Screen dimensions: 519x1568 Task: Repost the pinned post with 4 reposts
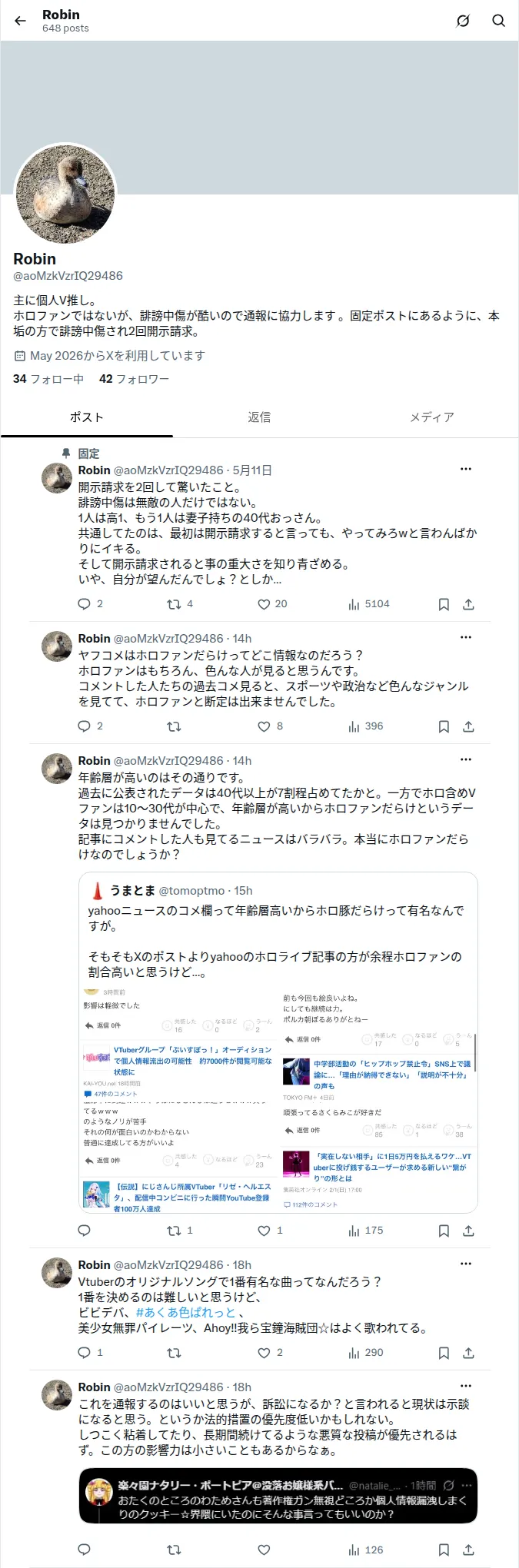point(174,604)
